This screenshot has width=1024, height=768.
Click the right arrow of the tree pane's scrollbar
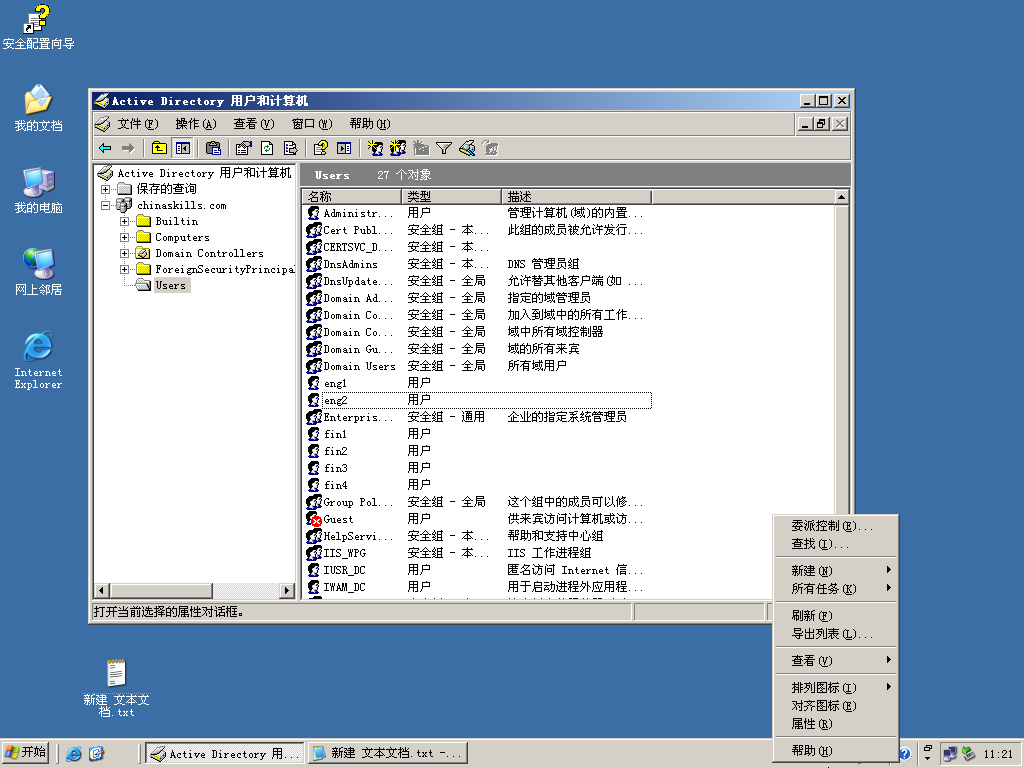[x=287, y=590]
